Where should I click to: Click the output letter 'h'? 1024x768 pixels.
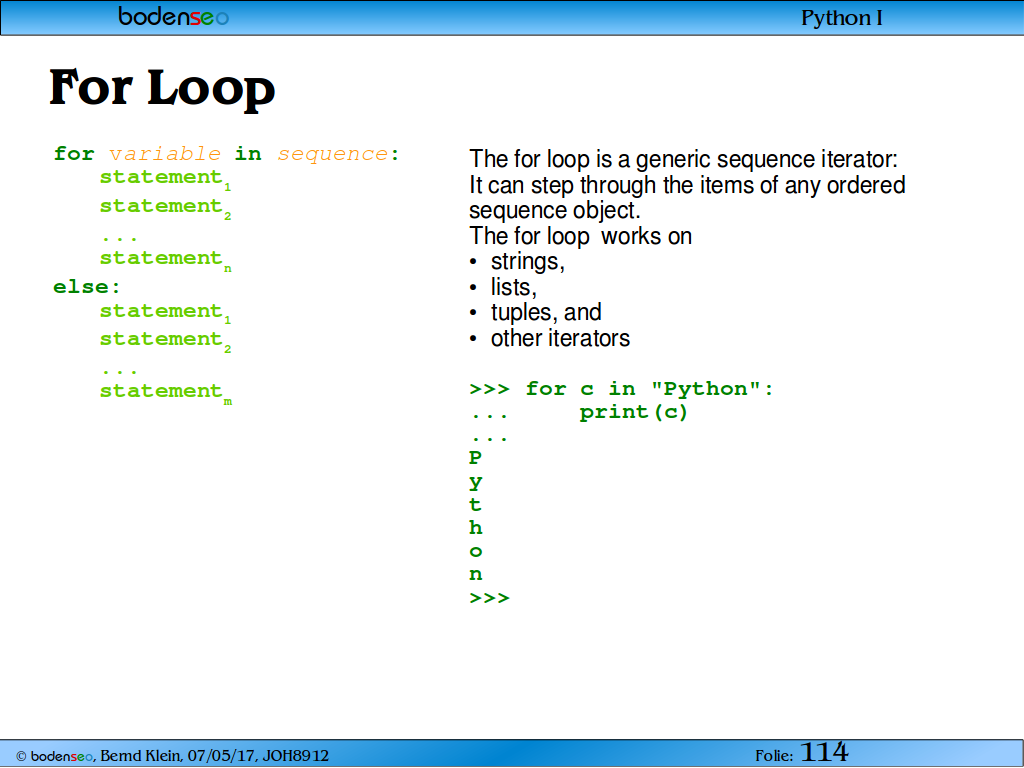tap(475, 528)
